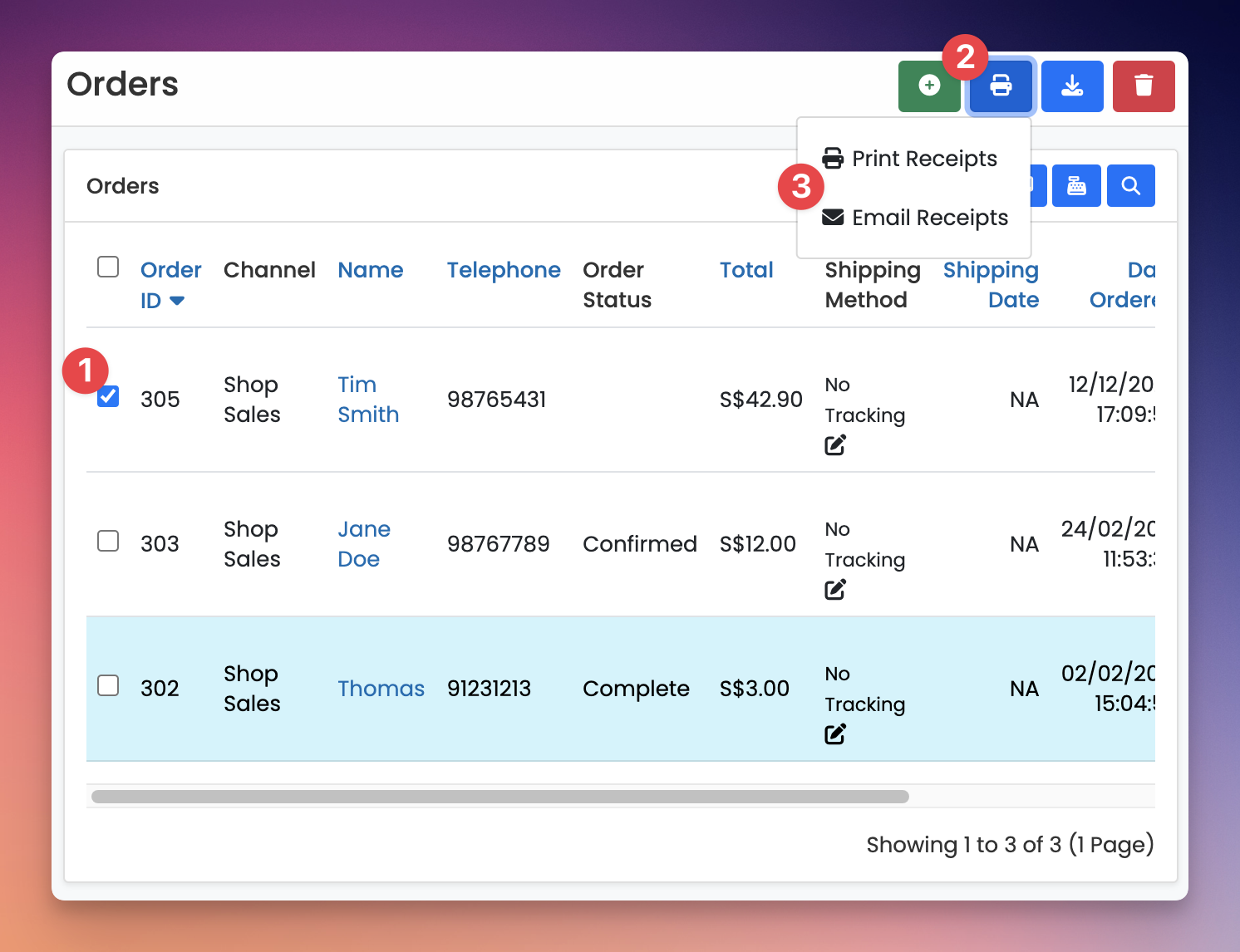Screen dimensions: 1240x952
Task: Open customer Thomas link
Action: pos(381,689)
